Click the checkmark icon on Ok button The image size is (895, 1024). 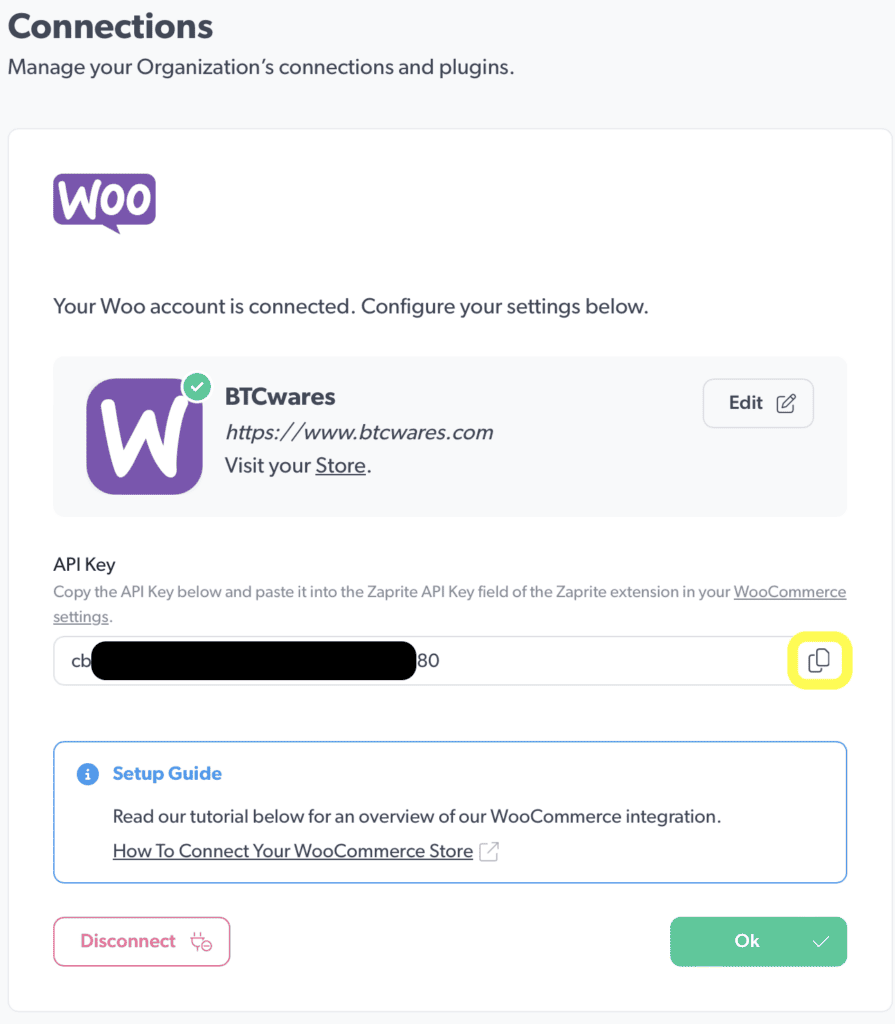(821, 942)
